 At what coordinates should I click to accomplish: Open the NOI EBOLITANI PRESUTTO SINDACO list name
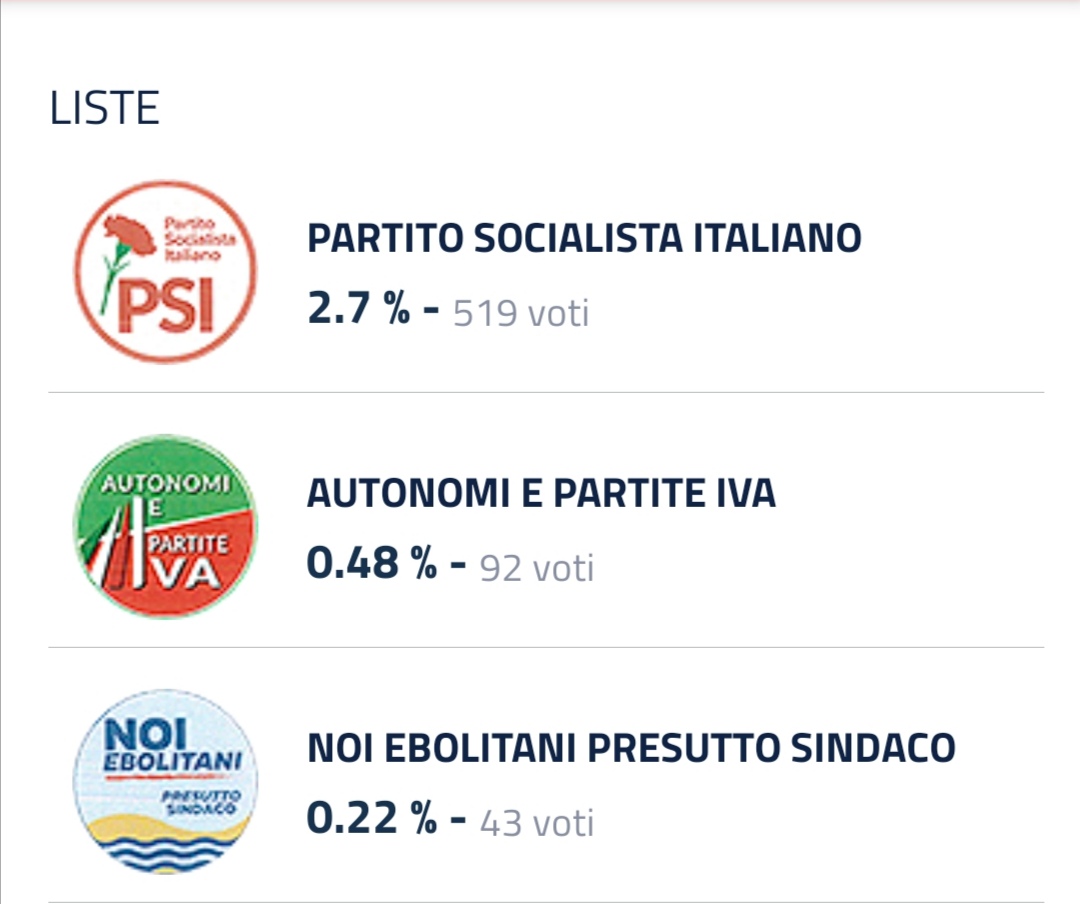(631, 748)
